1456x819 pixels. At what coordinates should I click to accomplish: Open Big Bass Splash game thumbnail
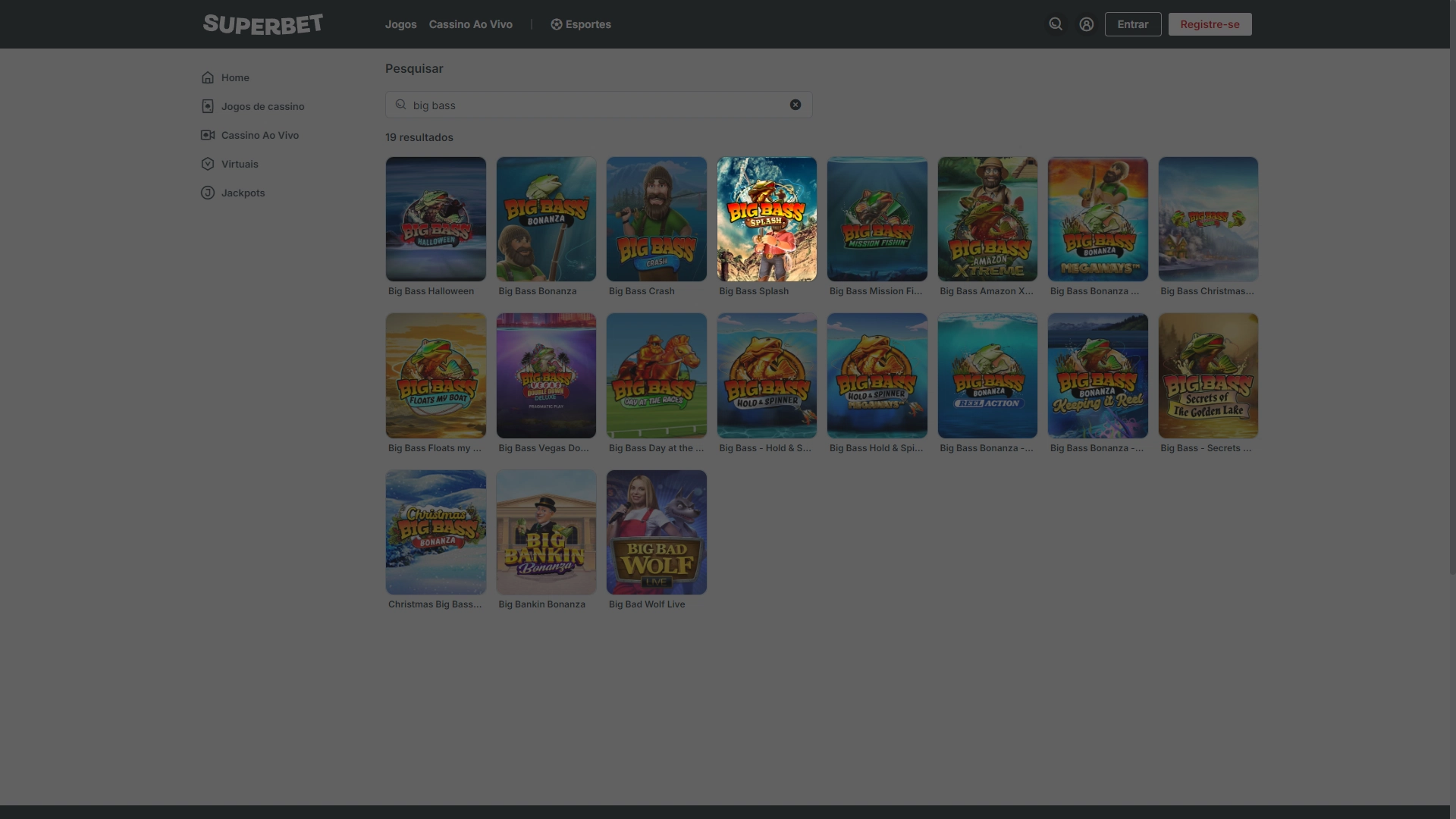pyautogui.click(x=767, y=219)
